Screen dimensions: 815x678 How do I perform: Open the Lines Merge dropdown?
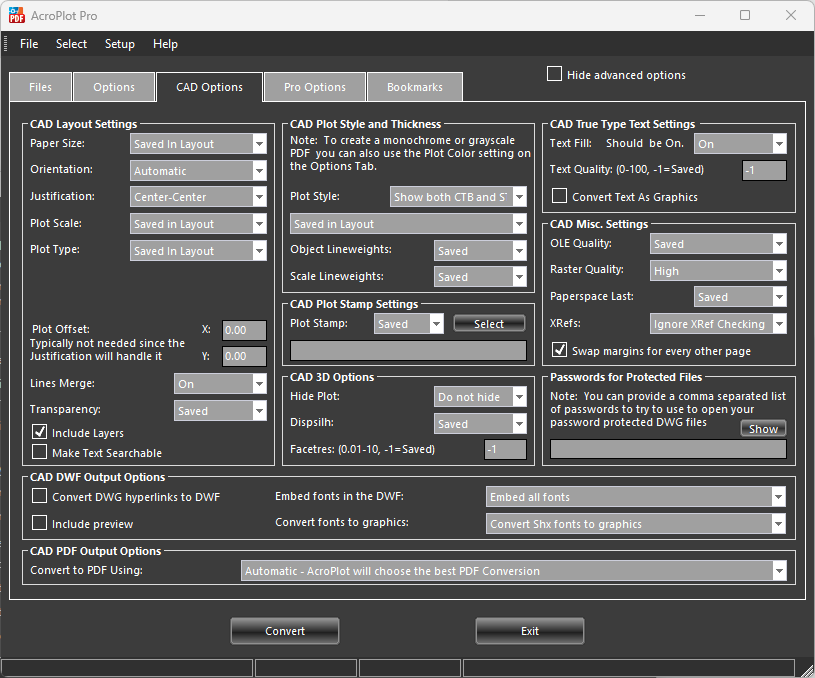[220, 384]
